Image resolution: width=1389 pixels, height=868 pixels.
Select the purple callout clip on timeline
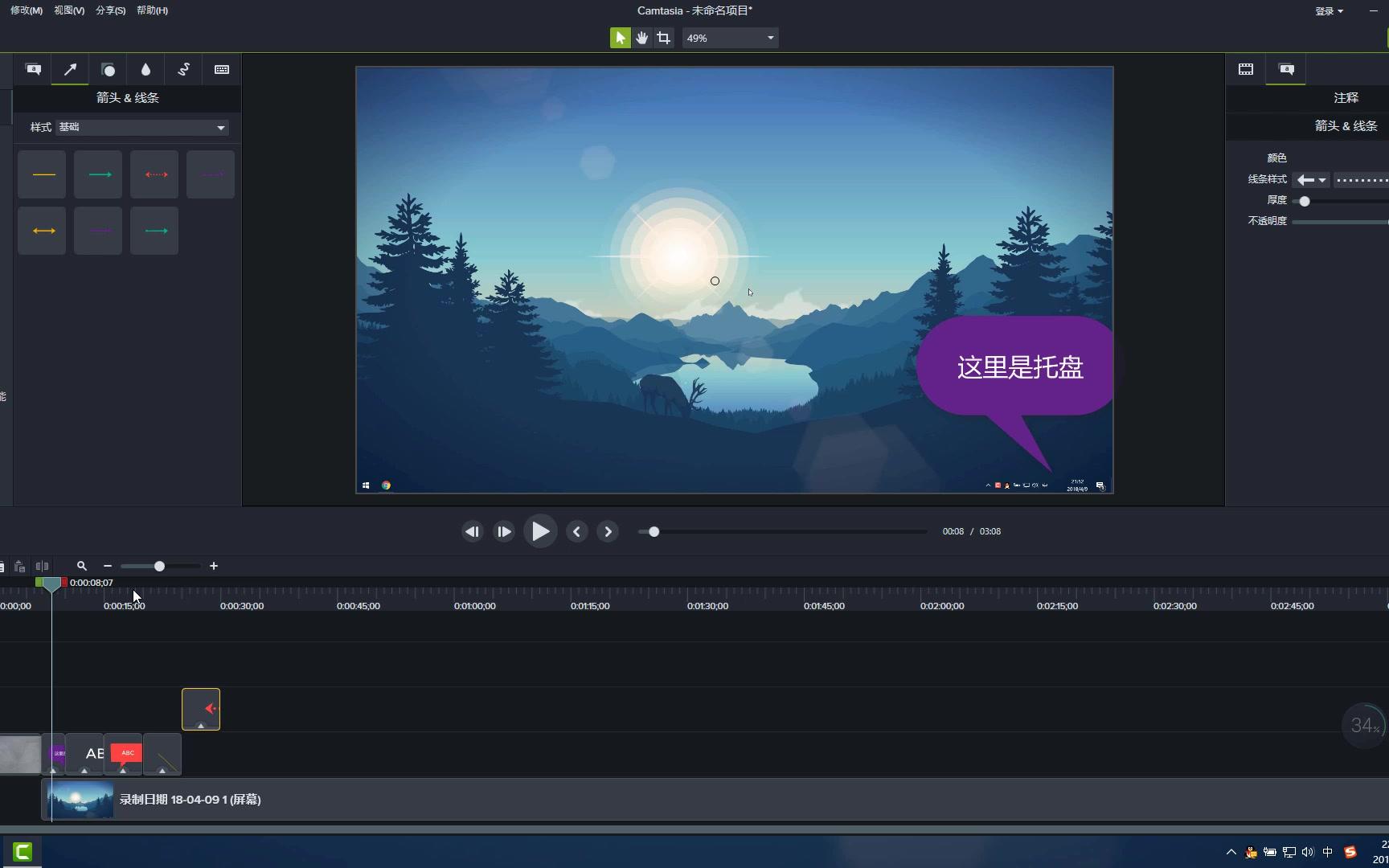click(55, 754)
